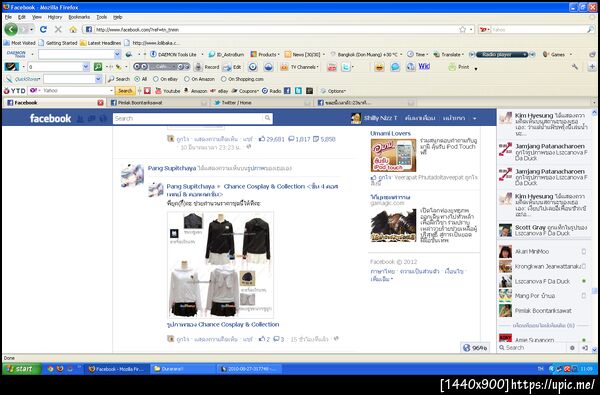Open the Coupons dropdown

click(245, 91)
